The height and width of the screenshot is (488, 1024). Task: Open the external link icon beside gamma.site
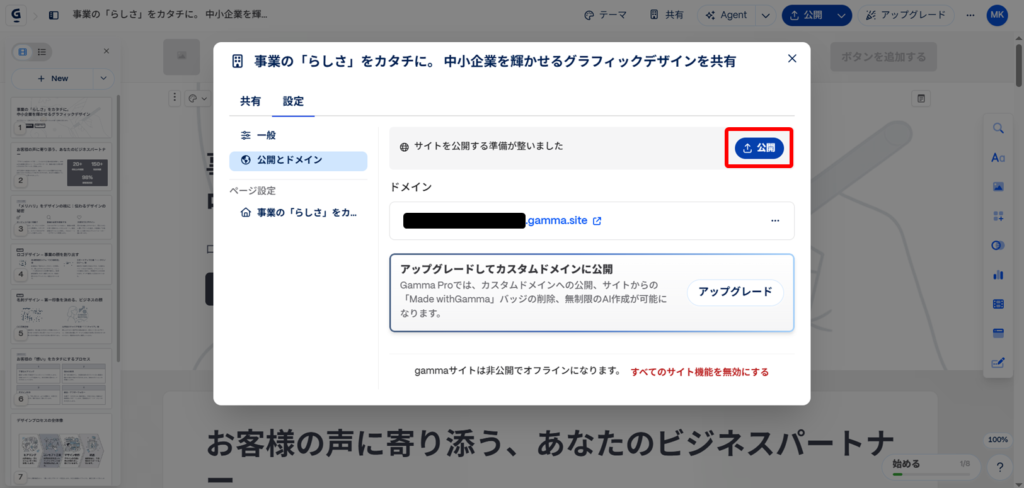point(597,221)
